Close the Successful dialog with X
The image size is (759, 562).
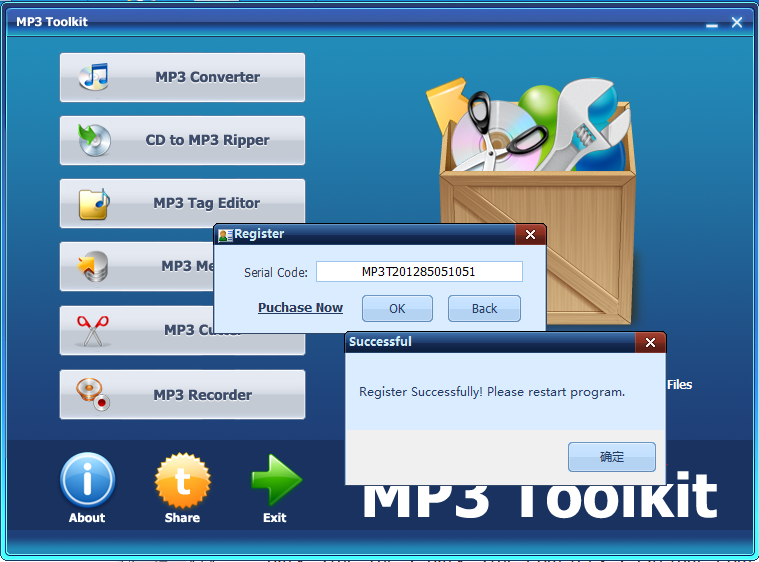pos(651,343)
